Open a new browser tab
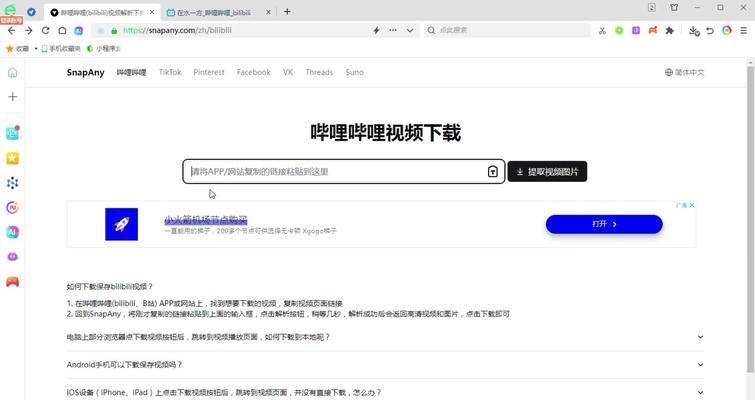This screenshot has width=755, height=400. [x=287, y=12]
